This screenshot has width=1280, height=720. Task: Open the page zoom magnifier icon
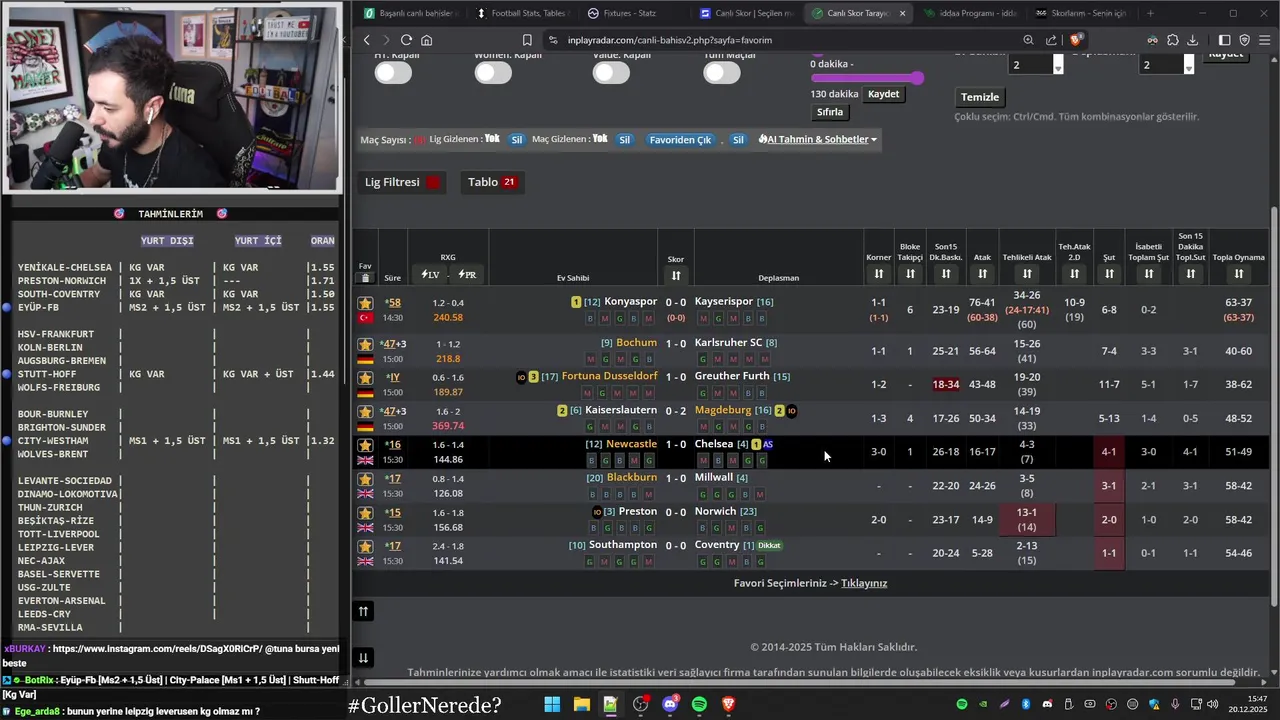tap(1028, 40)
